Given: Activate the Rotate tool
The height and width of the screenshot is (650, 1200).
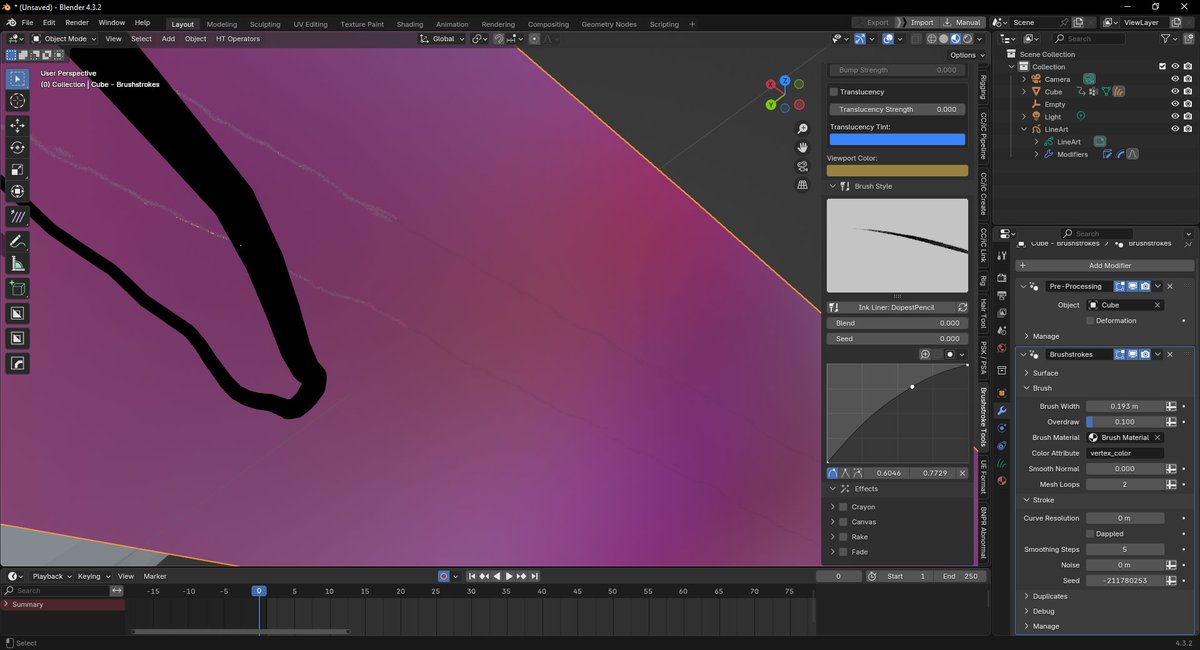Looking at the screenshot, I should pyautogui.click(x=17, y=147).
